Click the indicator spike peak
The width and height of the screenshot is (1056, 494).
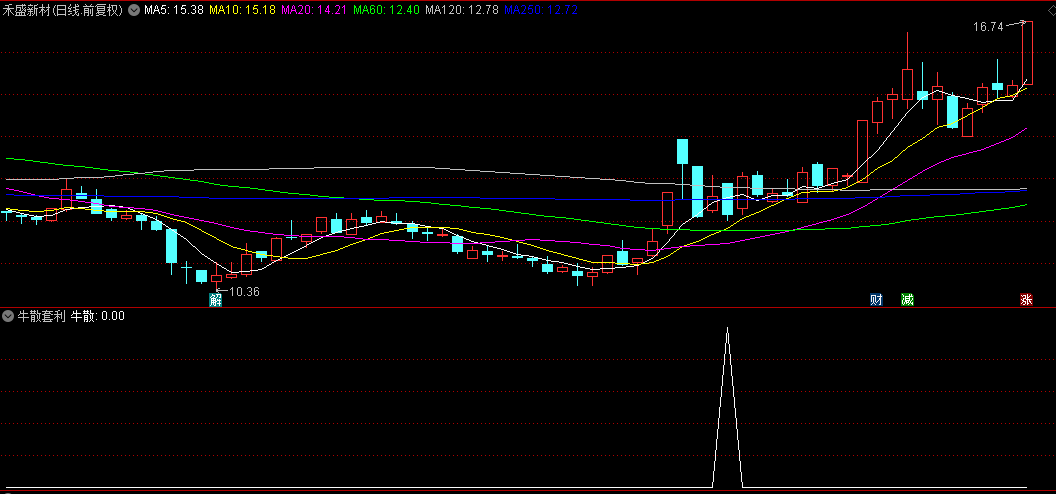coord(727,328)
